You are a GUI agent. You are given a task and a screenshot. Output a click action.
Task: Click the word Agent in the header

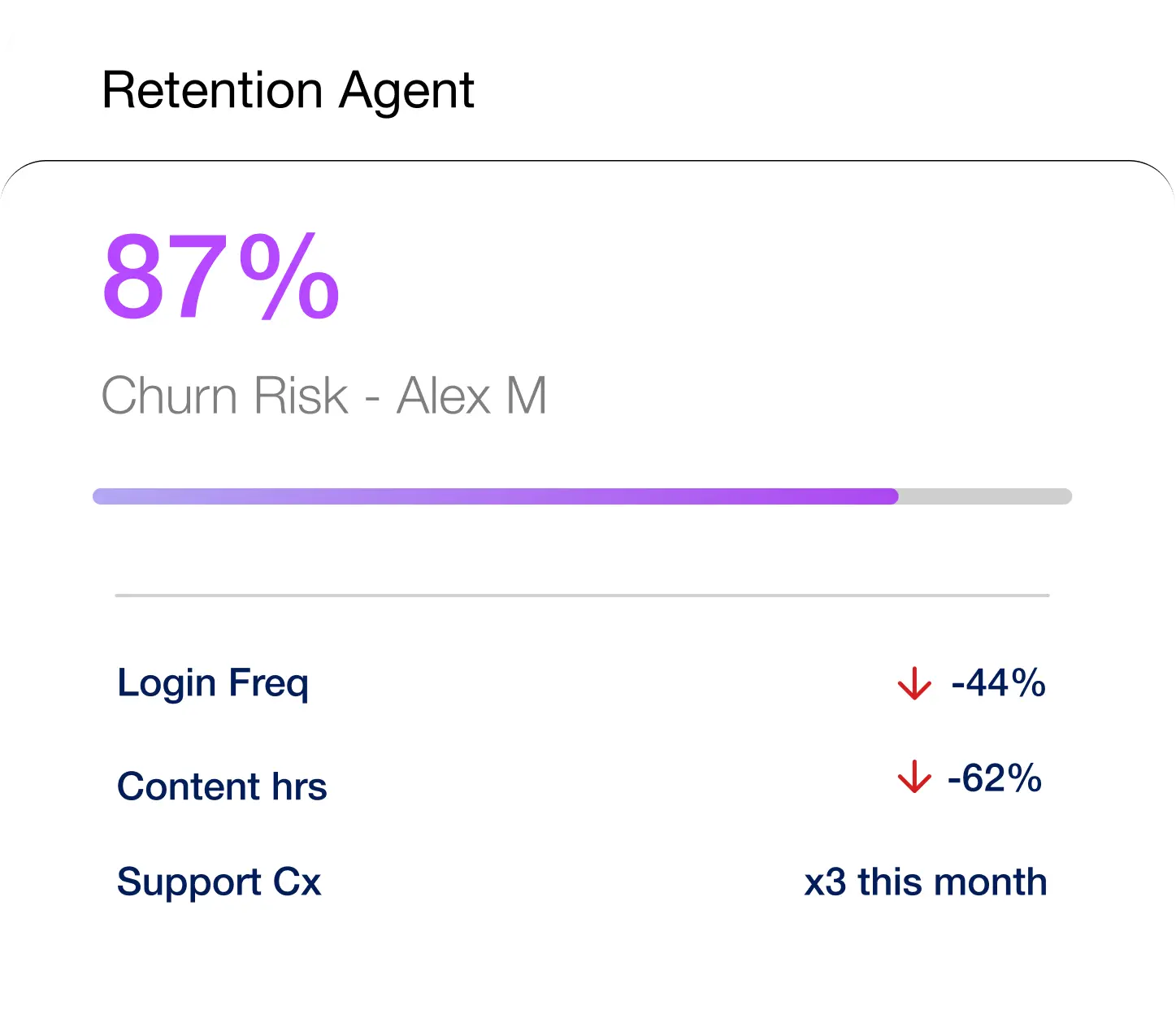(406, 90)
